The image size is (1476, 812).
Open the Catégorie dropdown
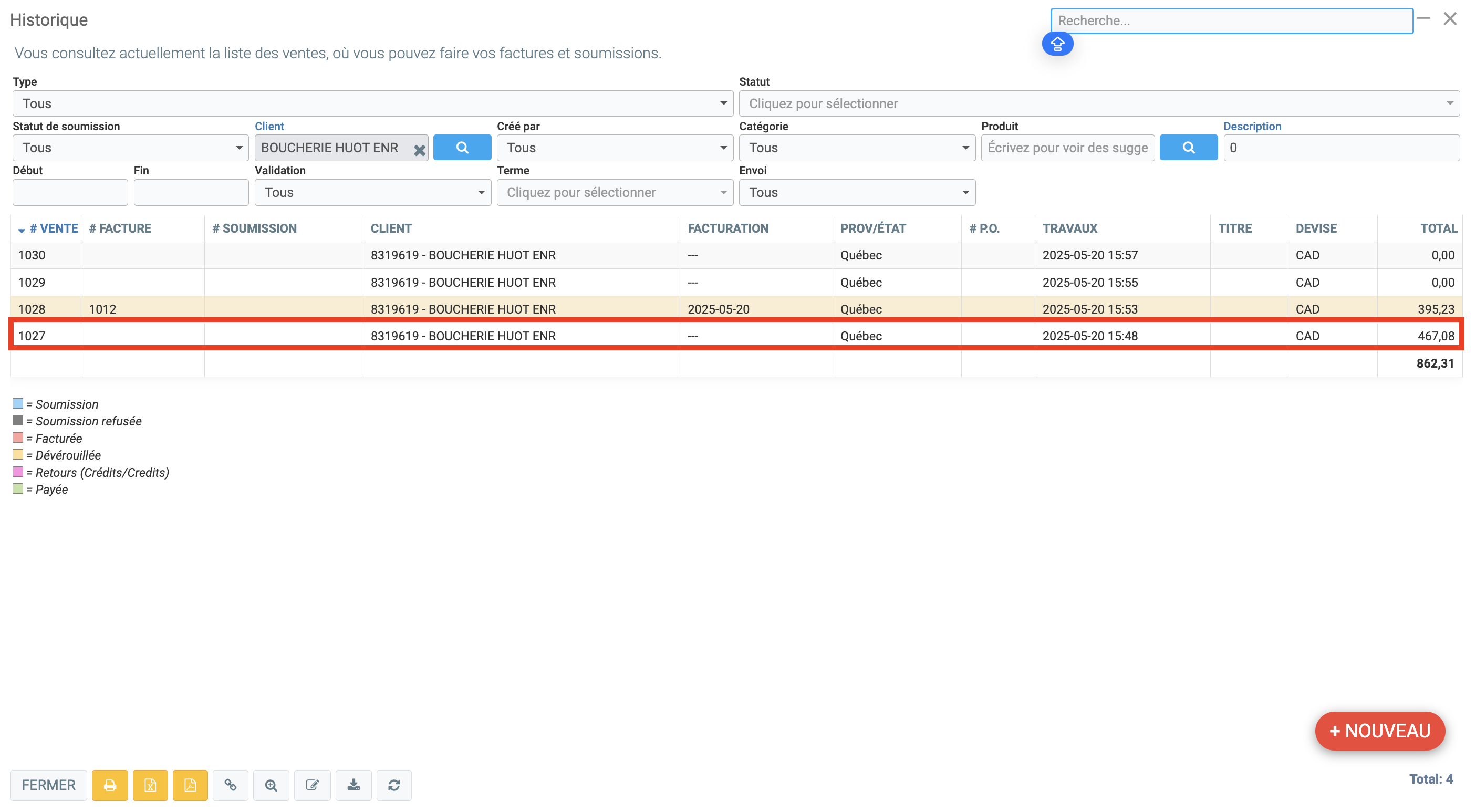click(x=857, y=147)
